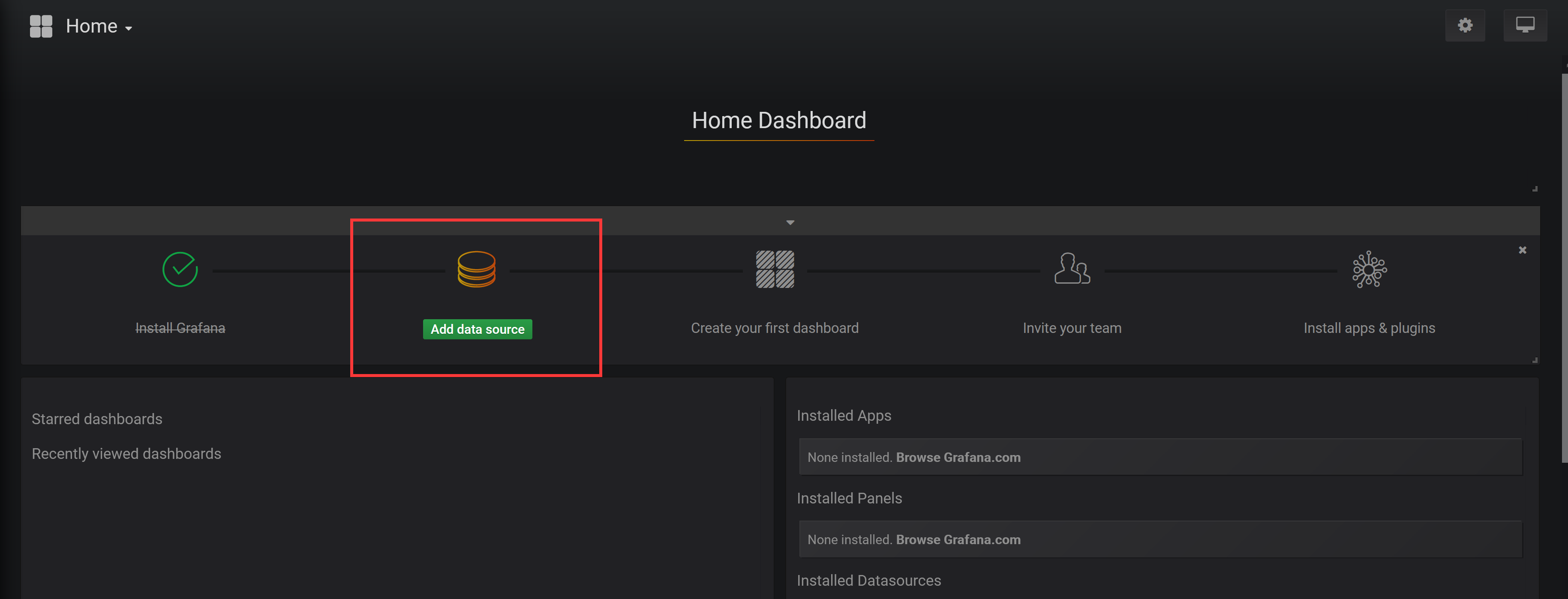This screenshot has height=599, width=1568.
Task: Select Invite your team step
Action: (1071, 328)
